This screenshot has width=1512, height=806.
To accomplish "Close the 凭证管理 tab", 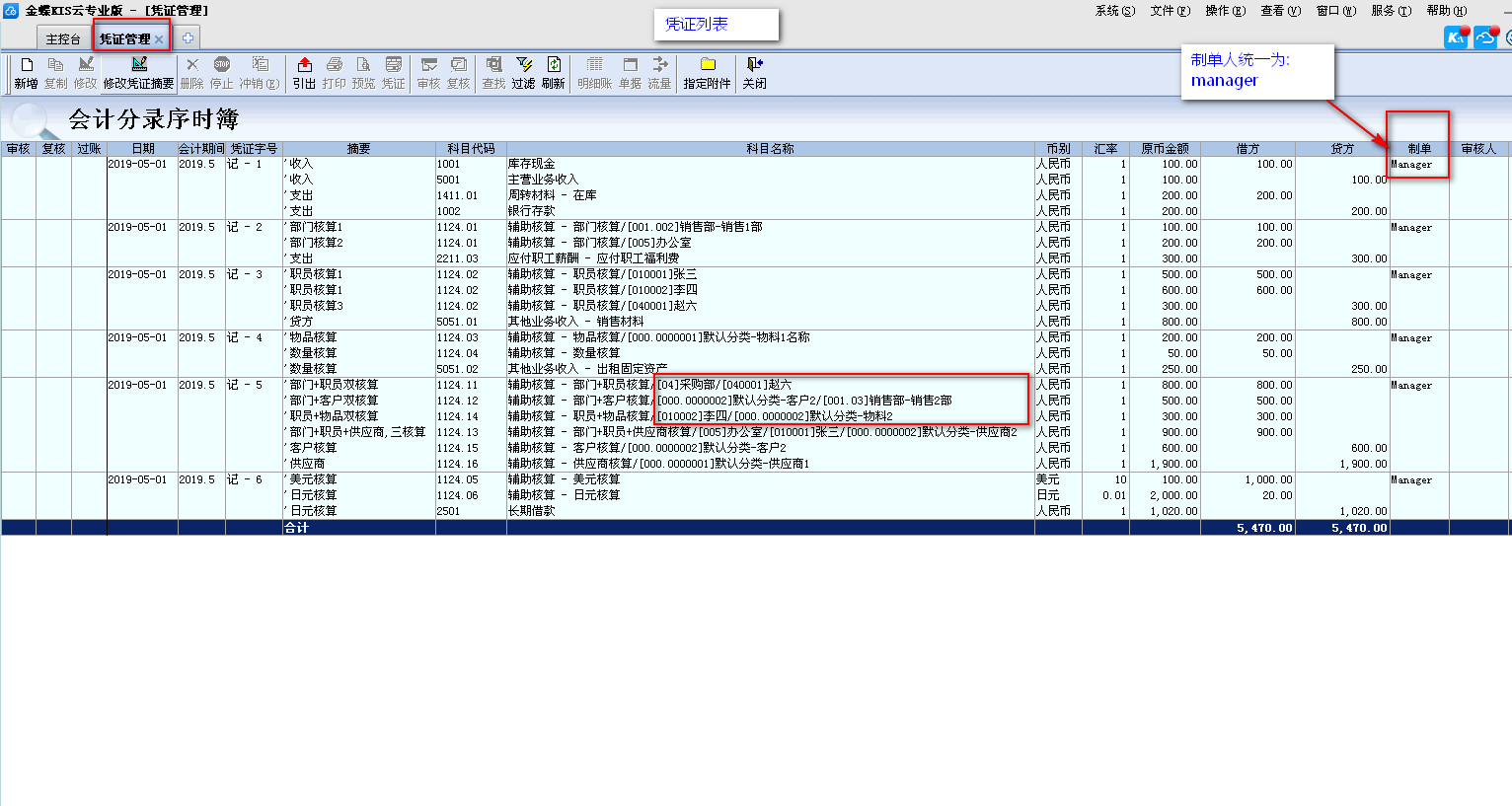I will (x=159, y=39).
